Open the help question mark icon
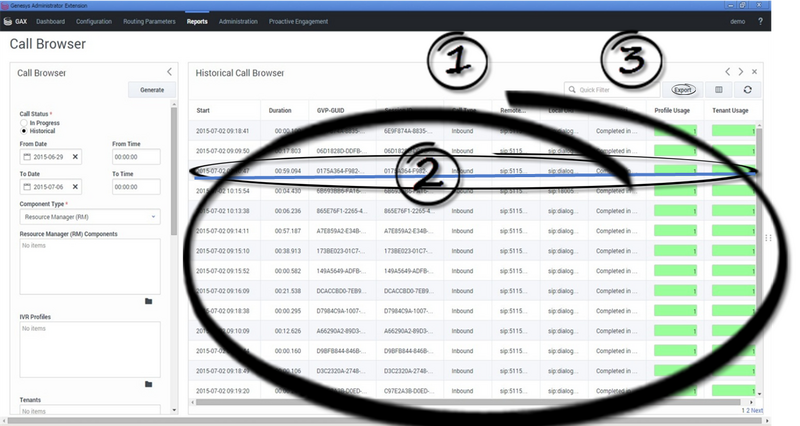Viewport: 800px width, 426px height. [760, 21]
